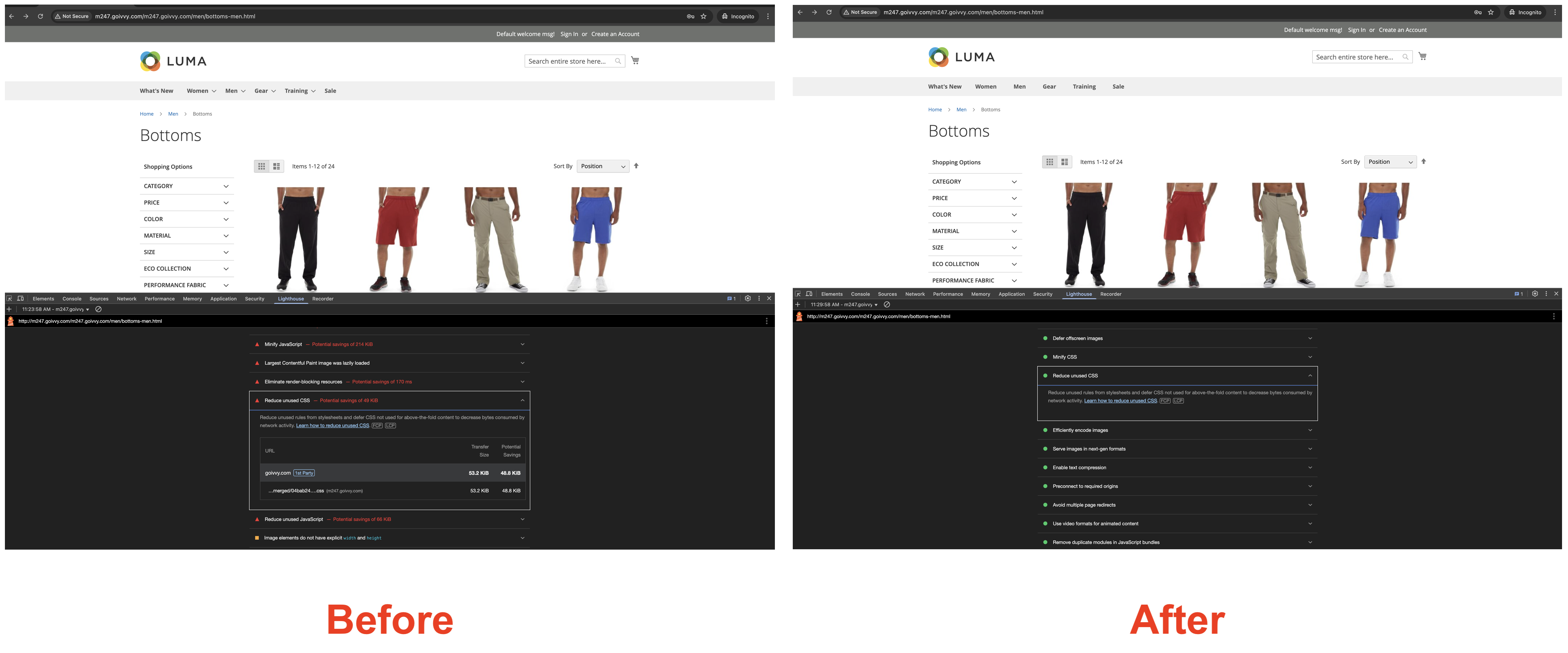Open the Recorder tab in DevTools
The height and width of the screenshot is (653, 1568).
[323, 298]
